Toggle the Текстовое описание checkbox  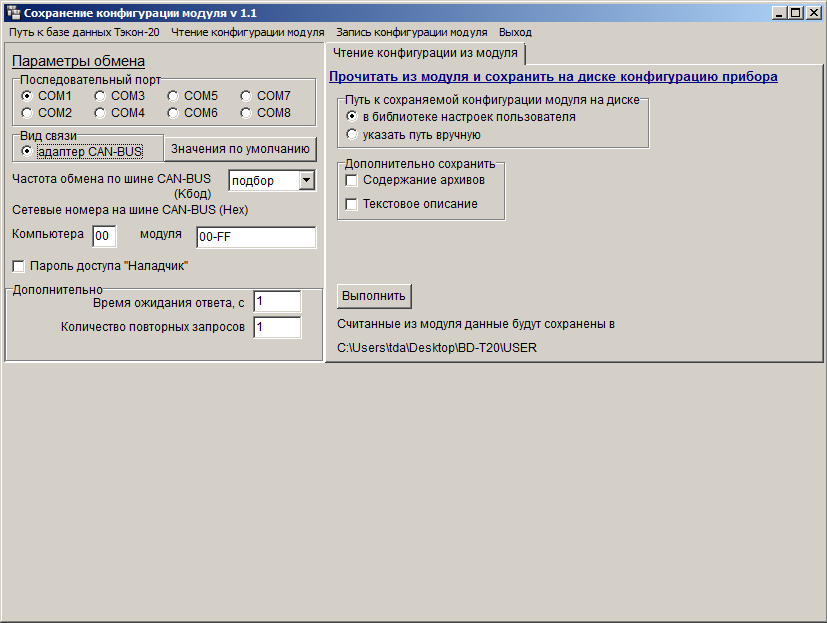click(351, 204)
